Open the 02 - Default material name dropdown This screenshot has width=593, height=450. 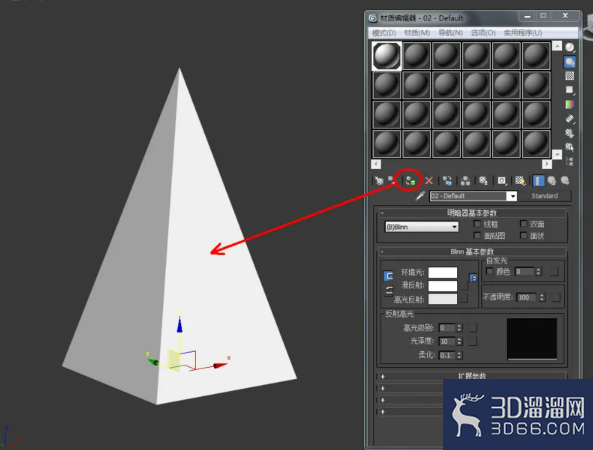pos(512,196)
